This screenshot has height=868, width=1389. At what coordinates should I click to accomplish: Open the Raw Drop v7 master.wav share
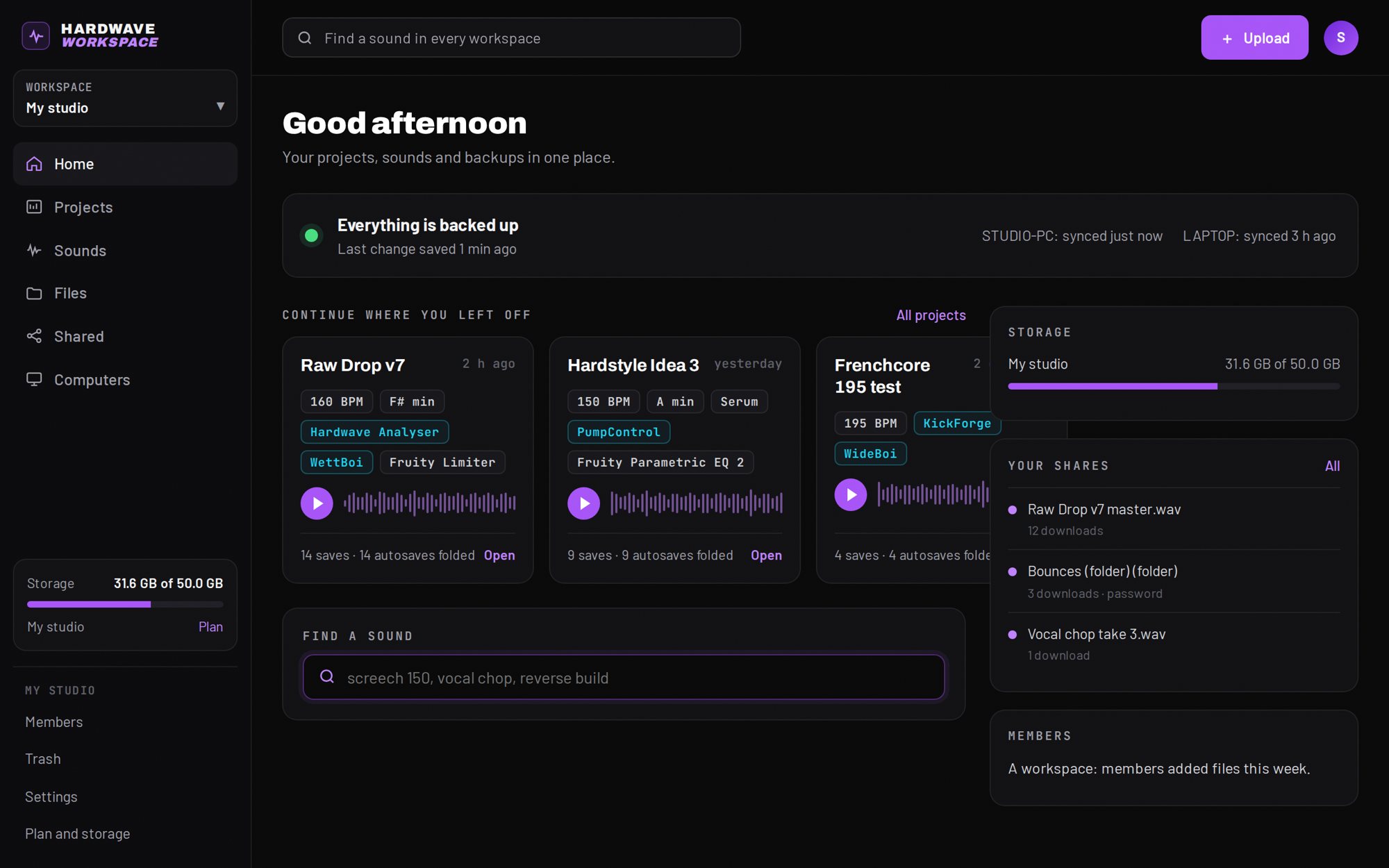coord(1174,519)
